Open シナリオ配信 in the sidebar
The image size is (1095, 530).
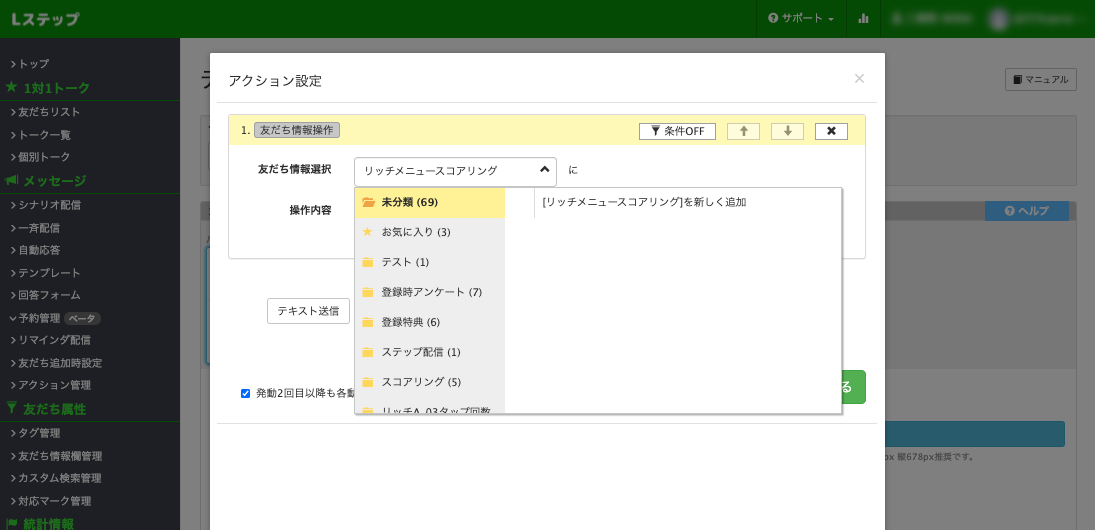point(49,205)
